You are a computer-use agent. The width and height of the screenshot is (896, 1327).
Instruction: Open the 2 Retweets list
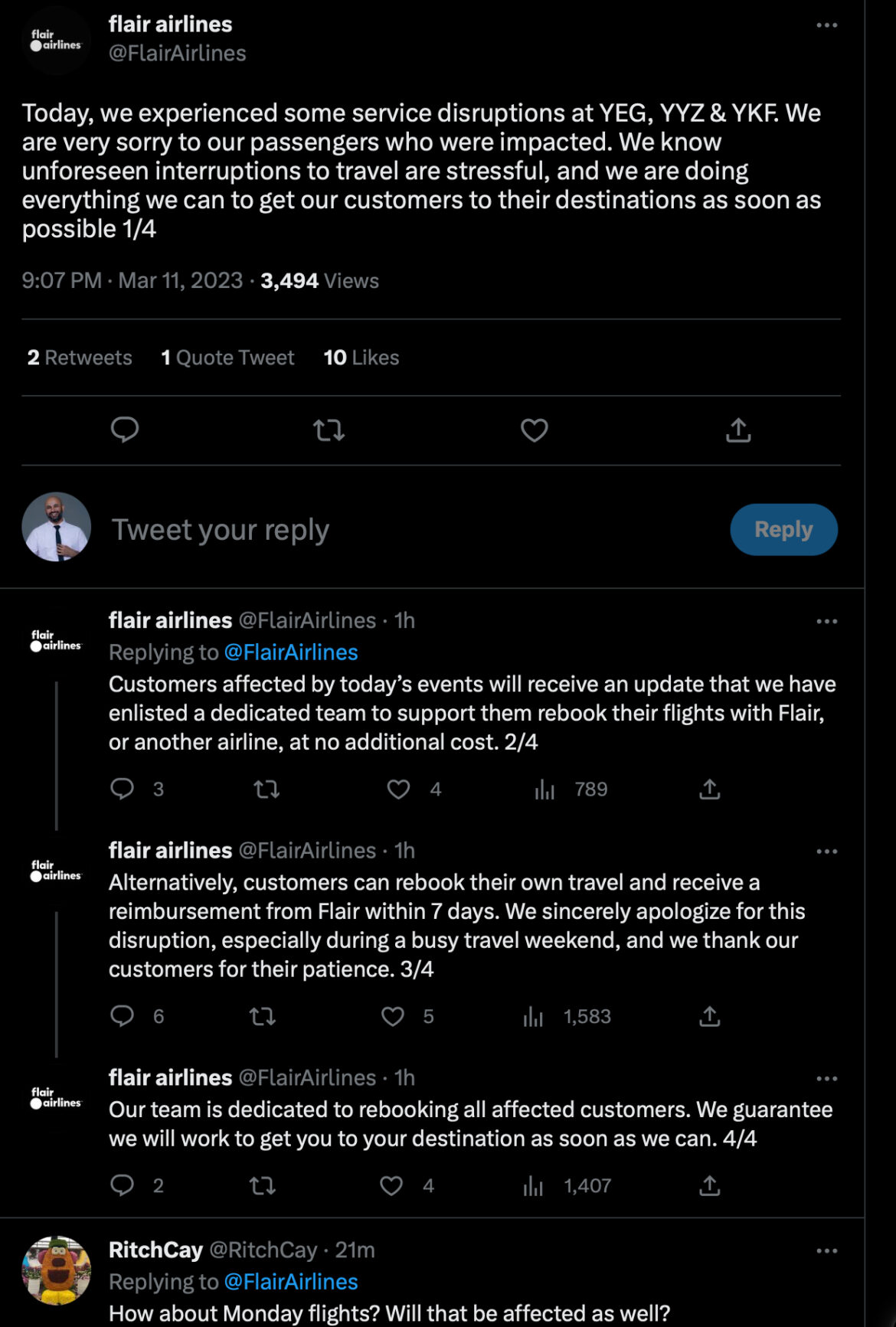80,358
